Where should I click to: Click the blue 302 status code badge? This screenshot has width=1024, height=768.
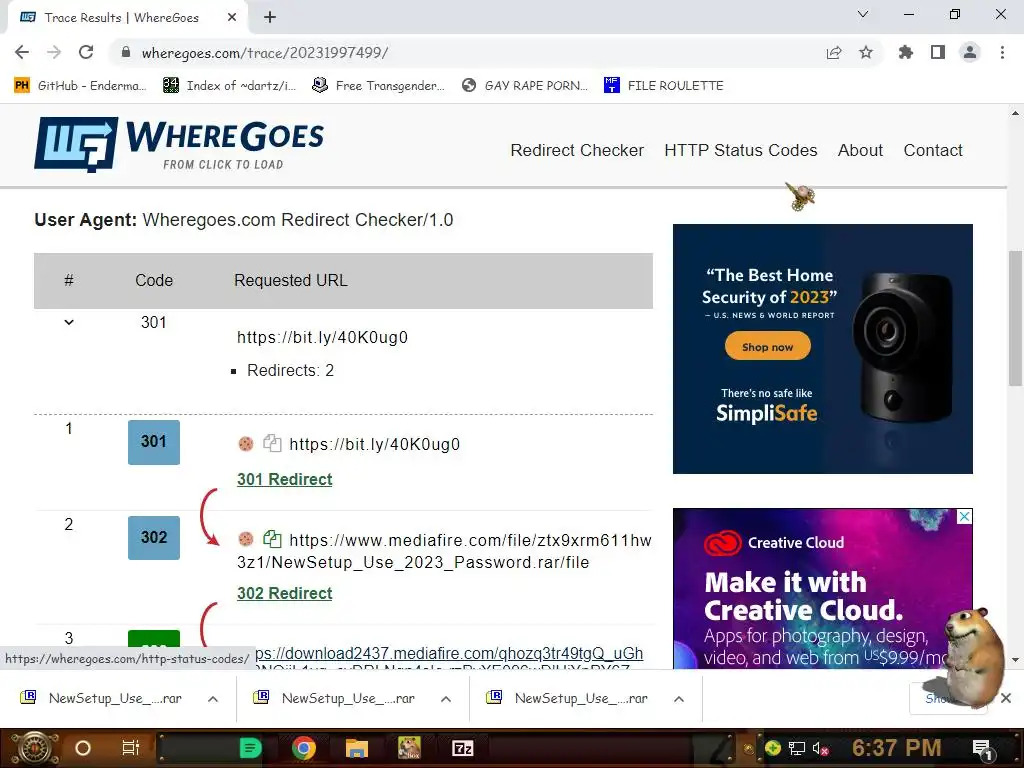[153, 537]
